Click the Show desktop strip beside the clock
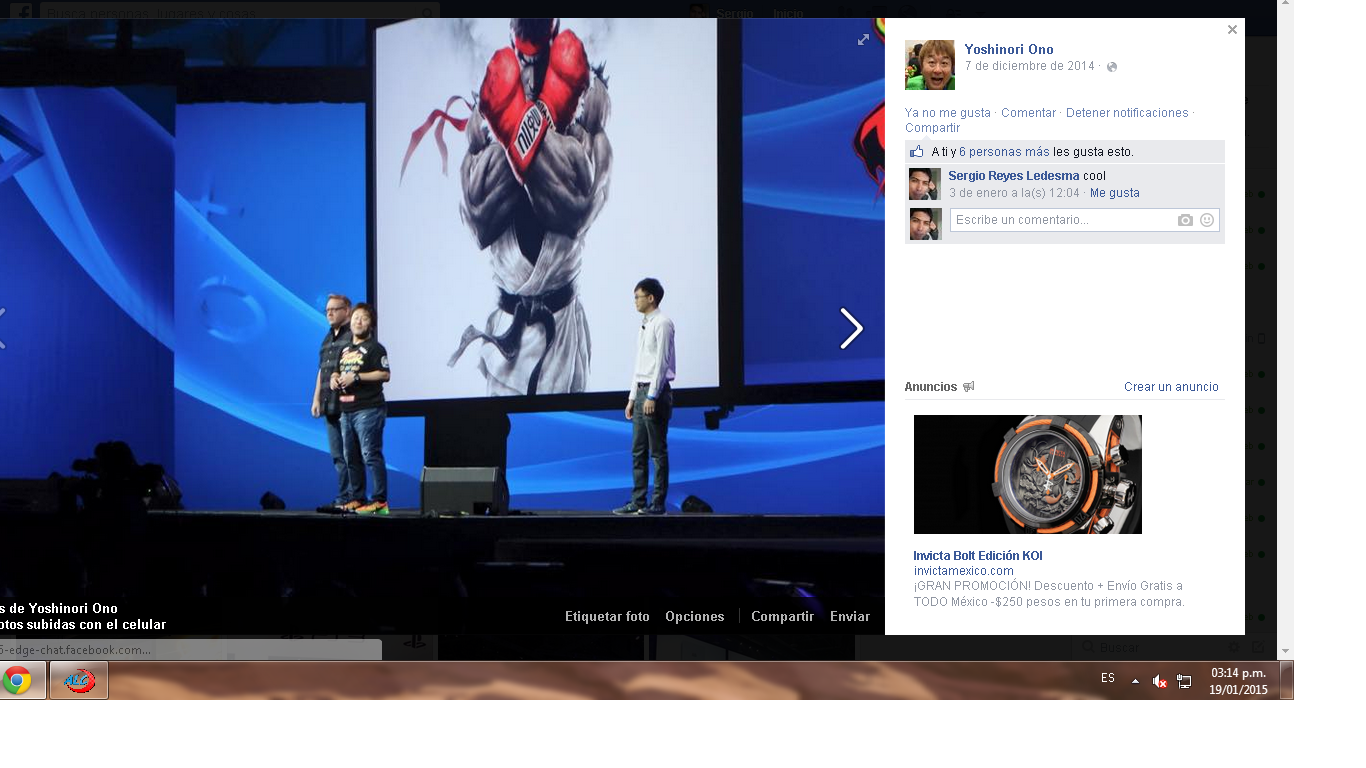This screenshot has height=768, width=1366. coord(1287,681)
